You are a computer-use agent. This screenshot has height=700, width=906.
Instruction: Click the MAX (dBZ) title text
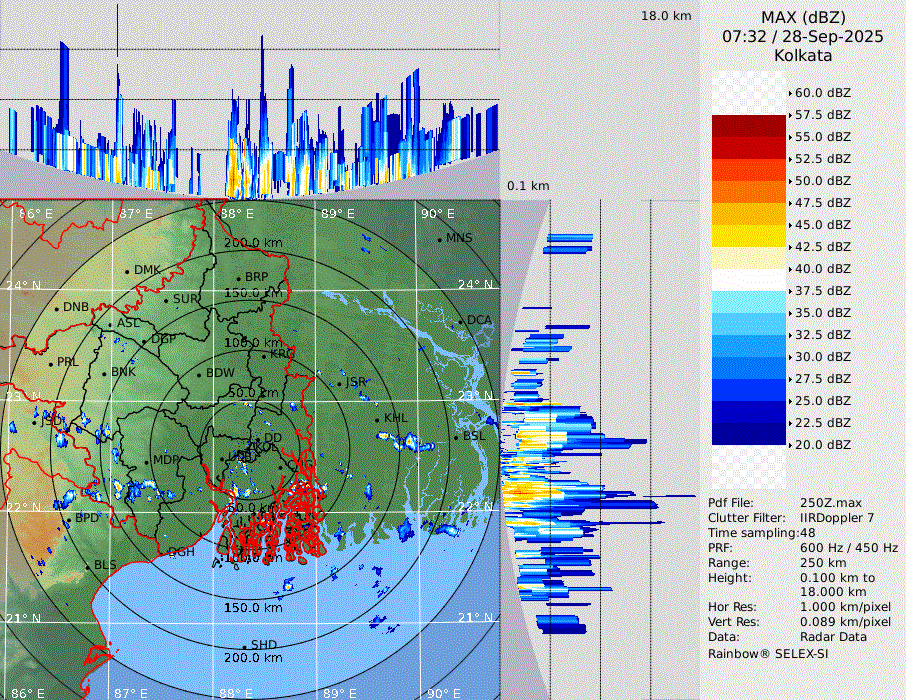click(803, 17)
